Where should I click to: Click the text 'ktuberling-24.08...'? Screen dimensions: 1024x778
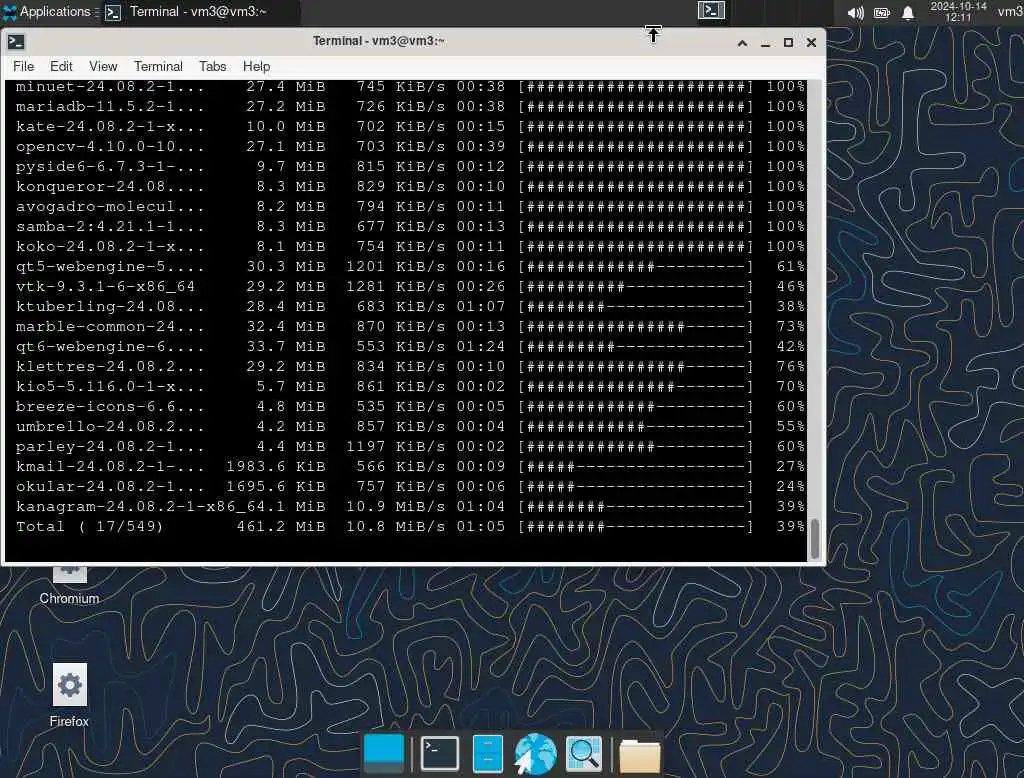pos(110,306)
